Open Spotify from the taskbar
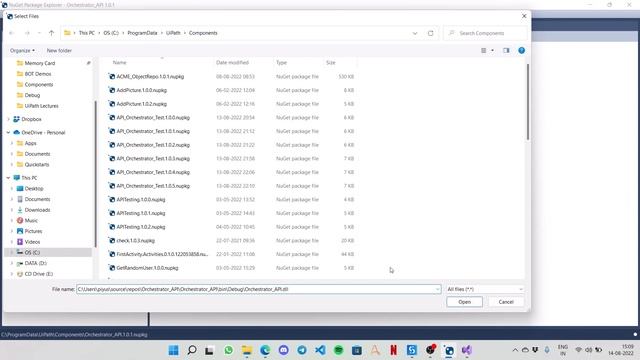 pyautogui.click(x=339, y=350)
